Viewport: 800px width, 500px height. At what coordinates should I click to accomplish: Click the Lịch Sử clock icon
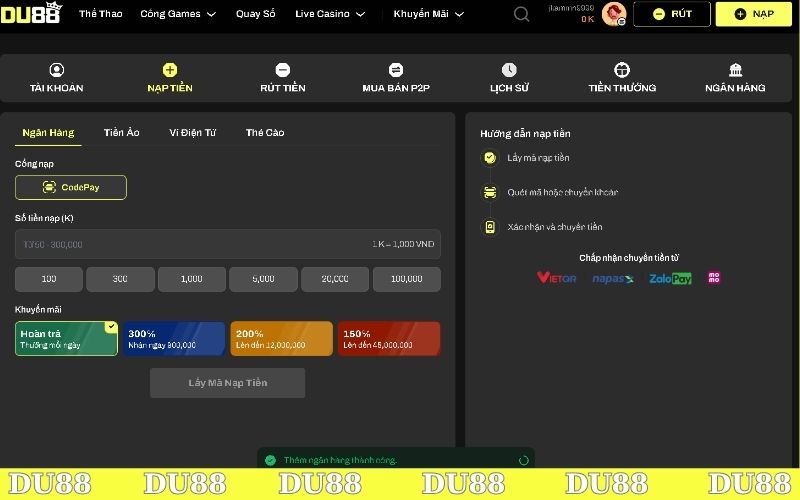point(509,70)
